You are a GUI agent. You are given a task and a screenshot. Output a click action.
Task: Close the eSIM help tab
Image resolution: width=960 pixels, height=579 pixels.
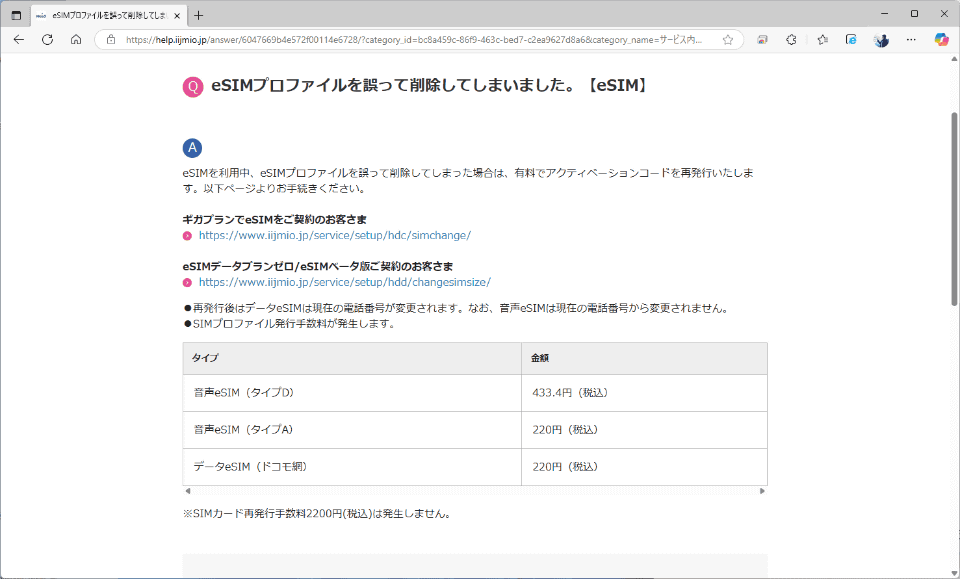tap(177, 15)
